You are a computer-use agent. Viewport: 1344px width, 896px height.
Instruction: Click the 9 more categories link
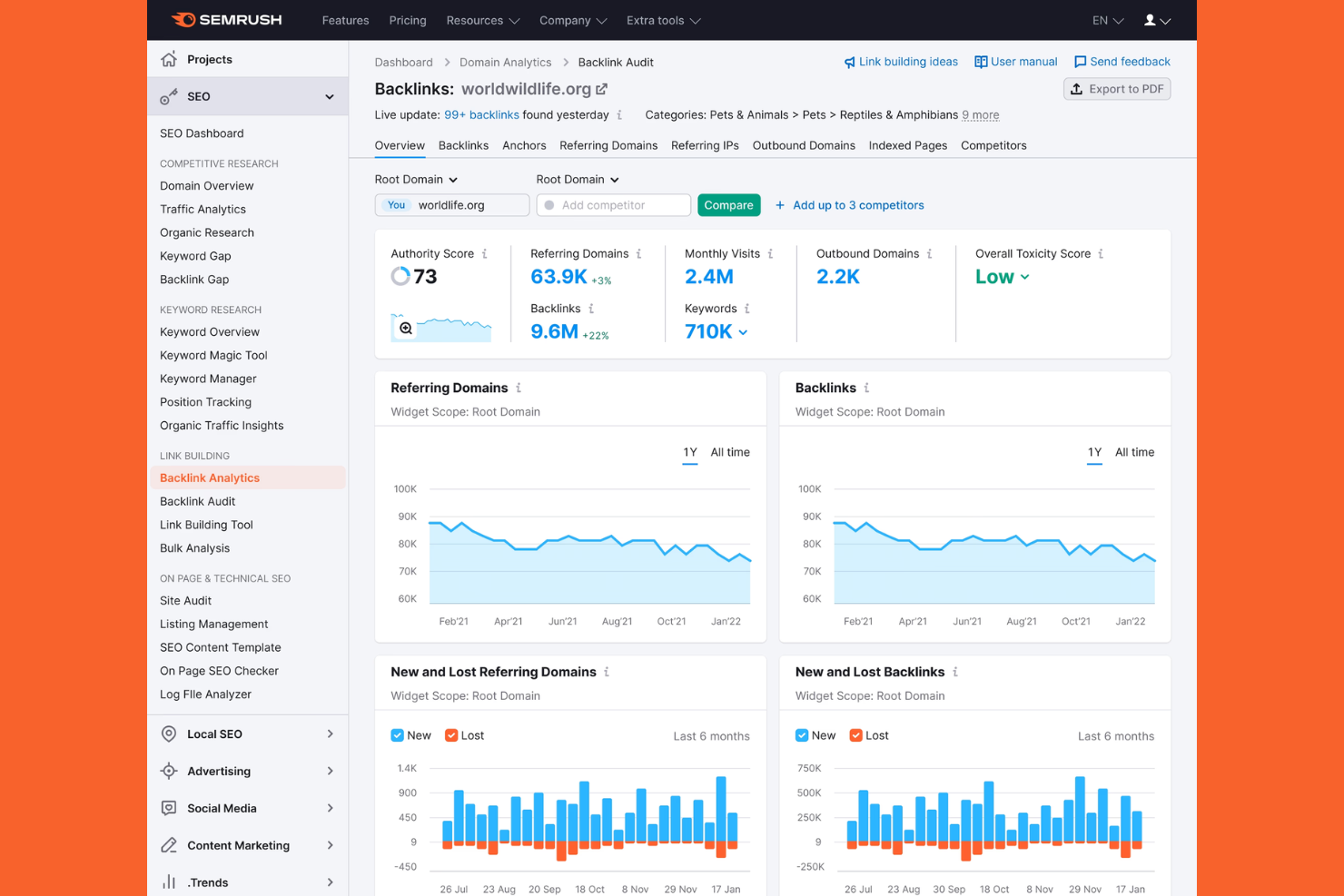(981, 115)
